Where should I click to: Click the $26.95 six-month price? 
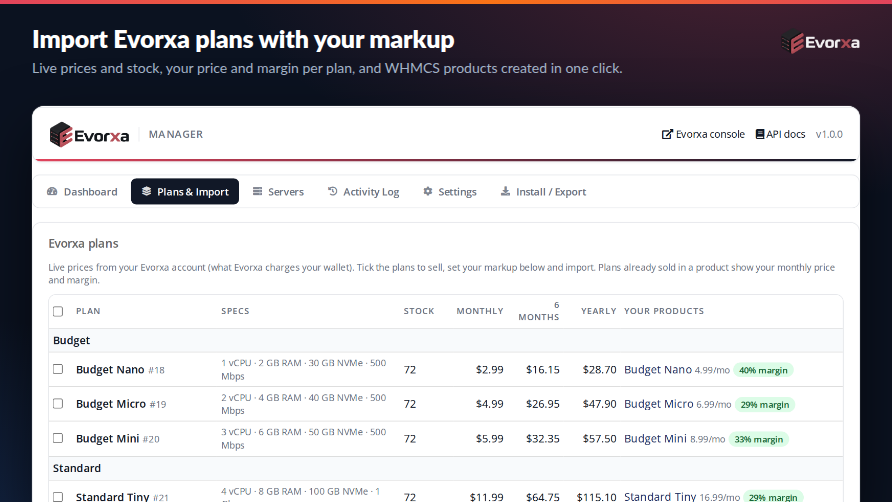(x=543, y=404)
